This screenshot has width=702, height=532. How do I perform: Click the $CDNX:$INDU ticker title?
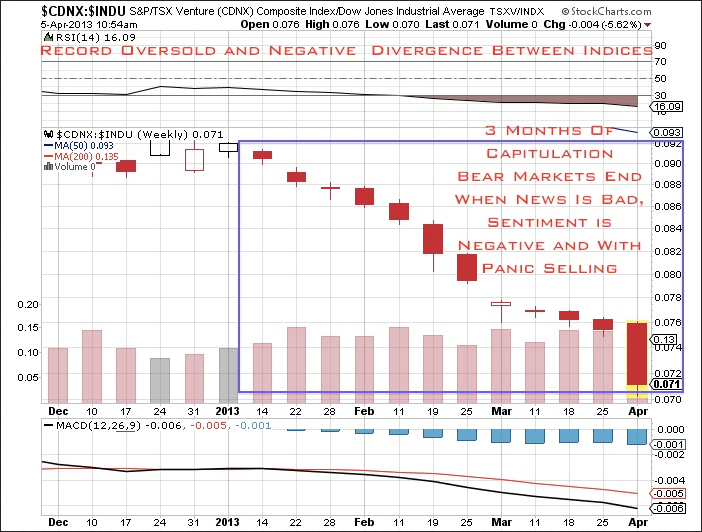pyautogui.click(x=84, y=11)
